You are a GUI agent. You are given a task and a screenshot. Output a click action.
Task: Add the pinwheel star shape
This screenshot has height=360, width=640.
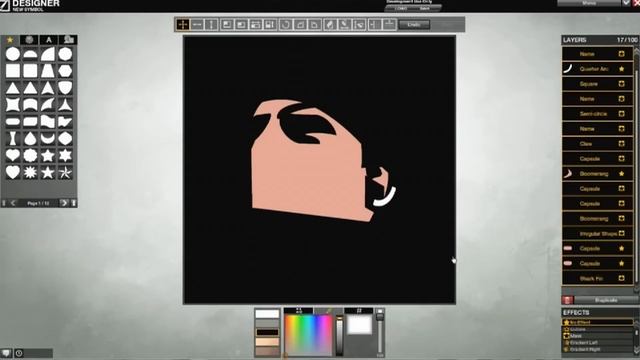tap(65, 173)
